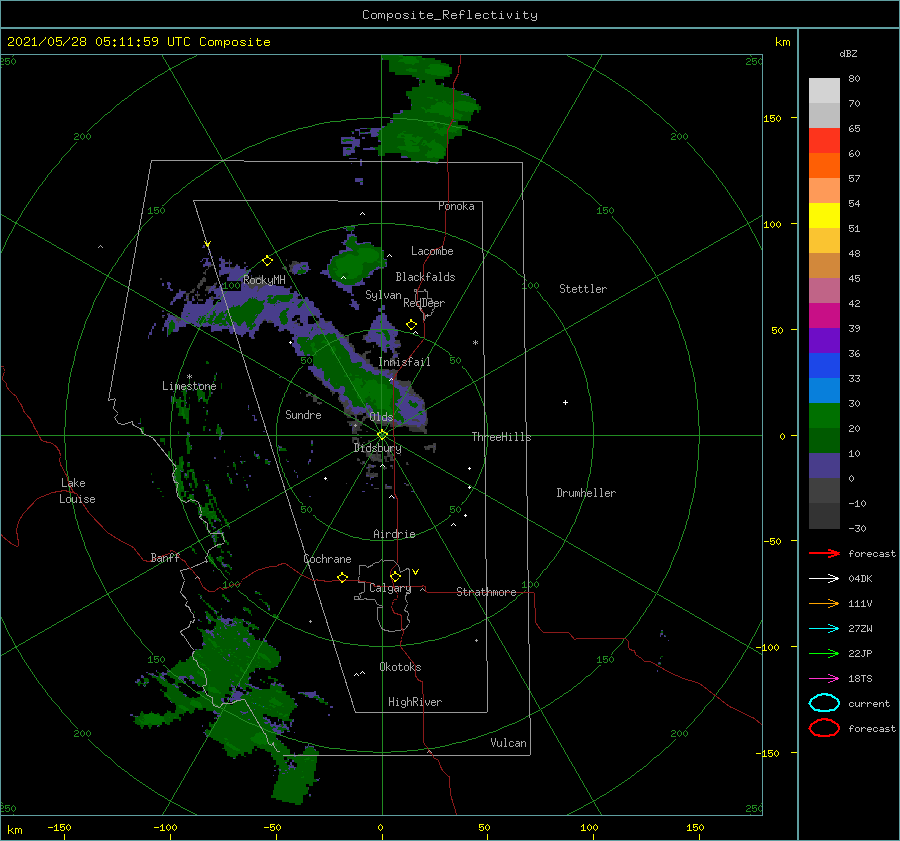Click the Composite_Reflectivity title
900x841 pixels.
click(x=449, y=15)
